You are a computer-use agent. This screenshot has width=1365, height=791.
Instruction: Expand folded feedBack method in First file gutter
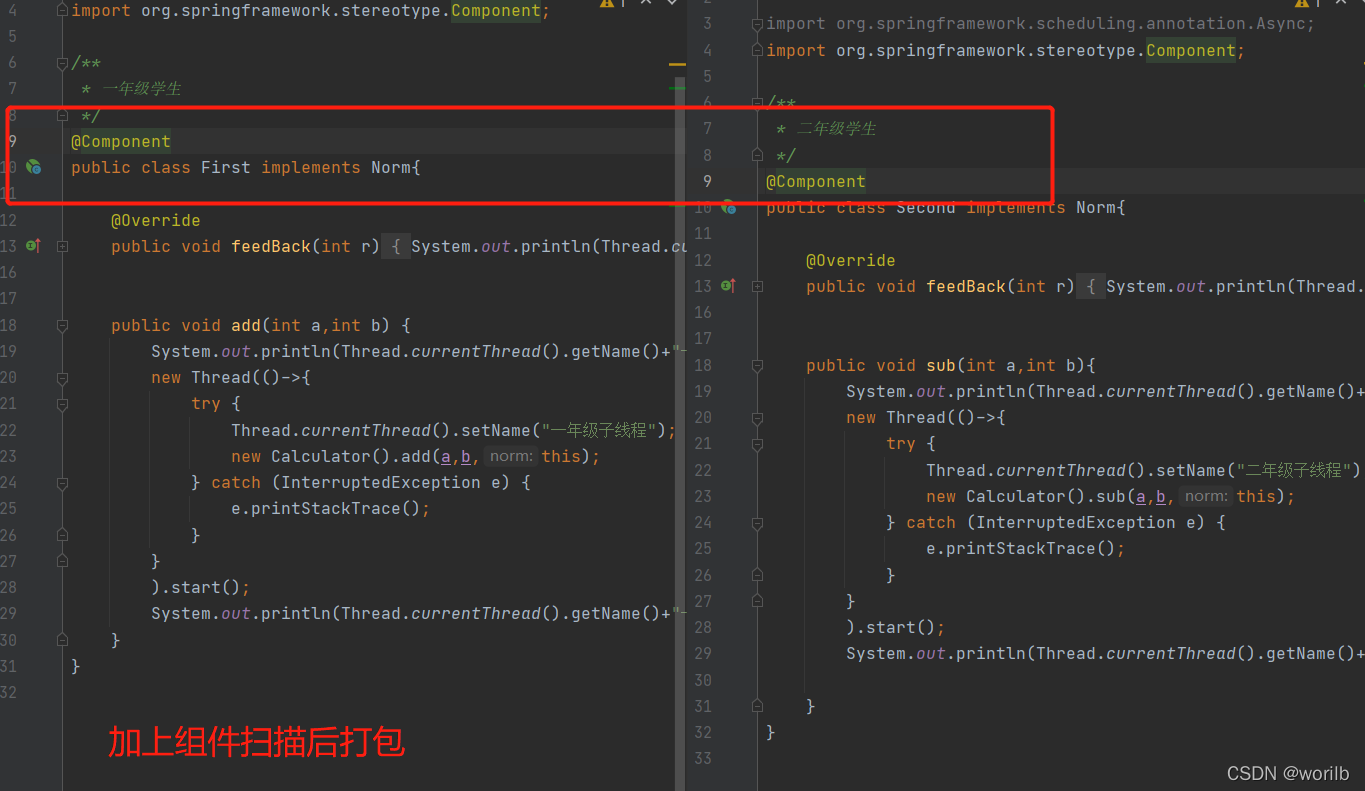(x=62, y=246)
